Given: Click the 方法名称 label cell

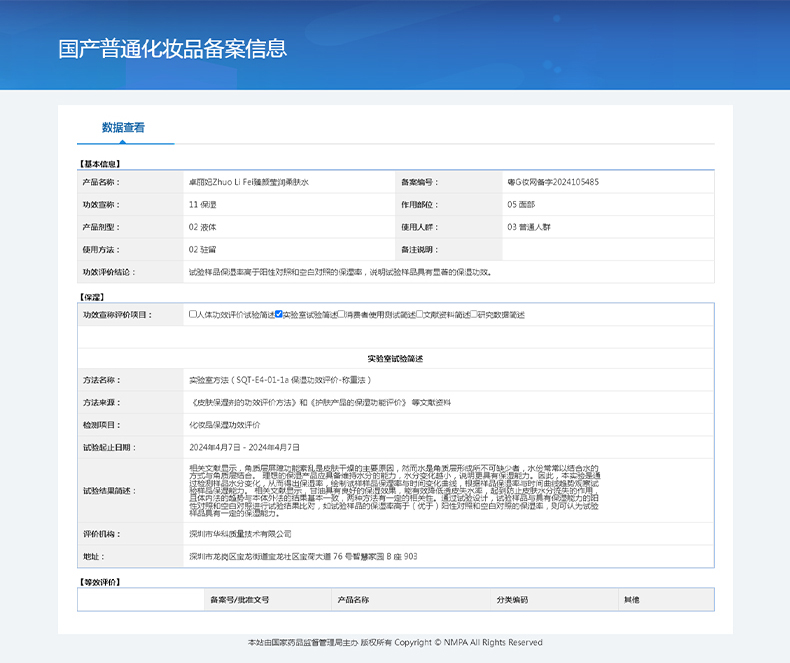Looking at the screenshot, I should pos(130,380).
